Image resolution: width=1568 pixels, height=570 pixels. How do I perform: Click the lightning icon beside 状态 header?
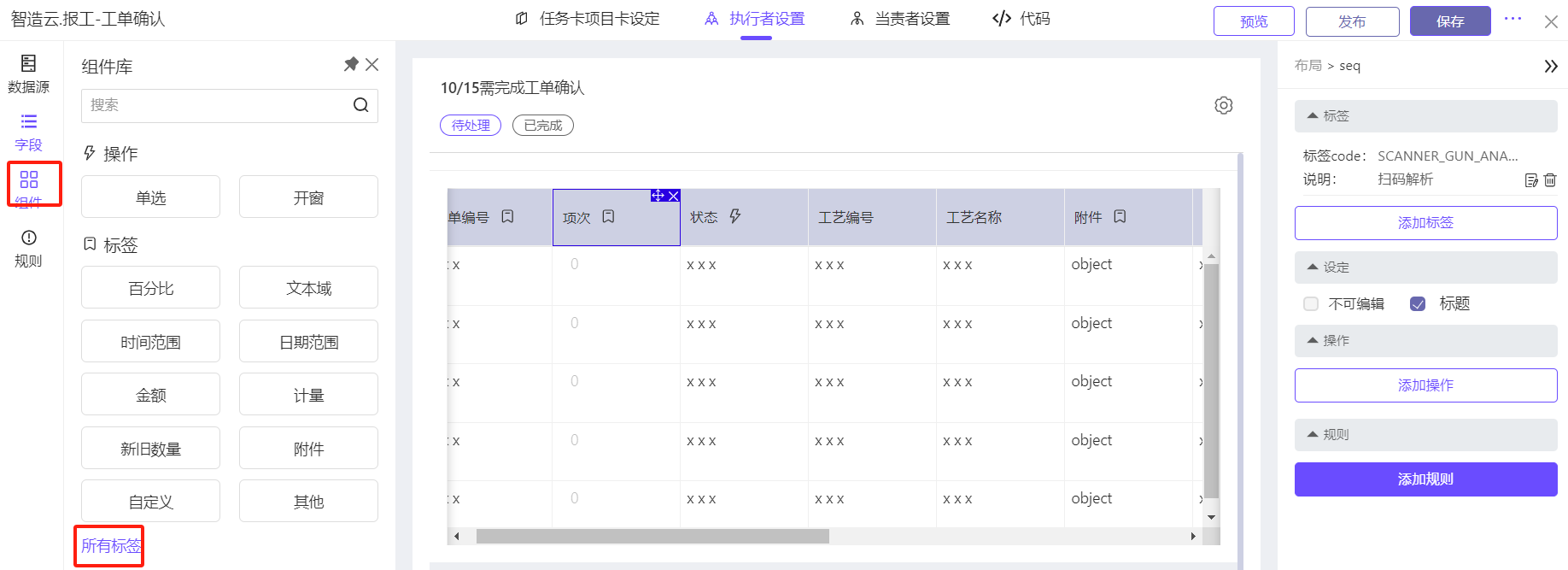pyautogui.click(x=735, y=217)
